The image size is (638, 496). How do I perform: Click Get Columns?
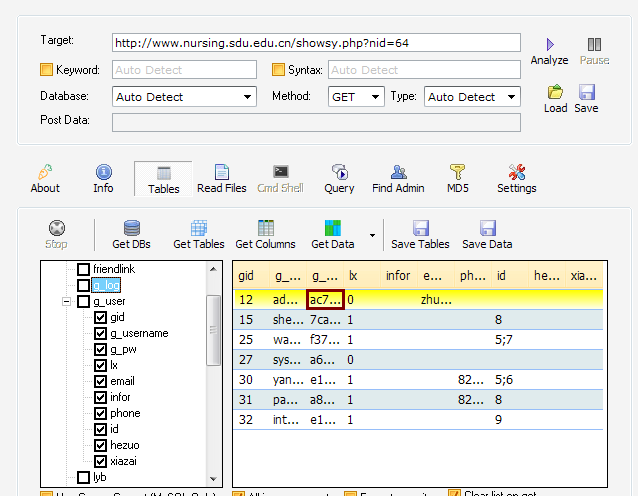point(265,235)
